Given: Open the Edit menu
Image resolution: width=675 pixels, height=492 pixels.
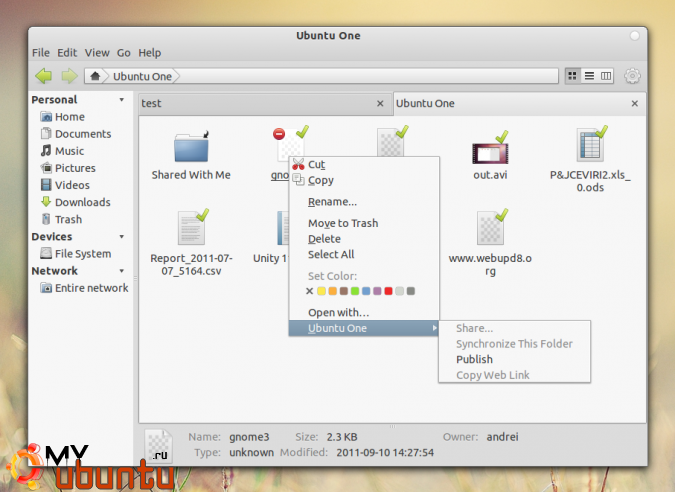Looking at the screenshot, I should coord(67,53).
